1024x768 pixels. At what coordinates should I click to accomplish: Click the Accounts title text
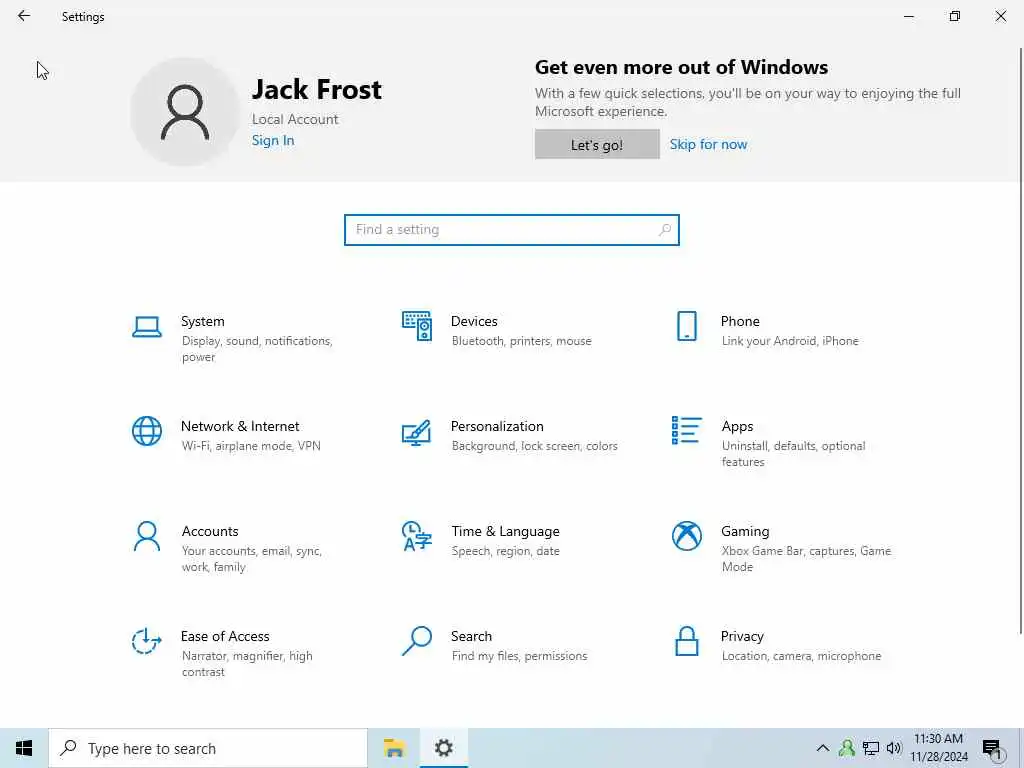(210, 532)
